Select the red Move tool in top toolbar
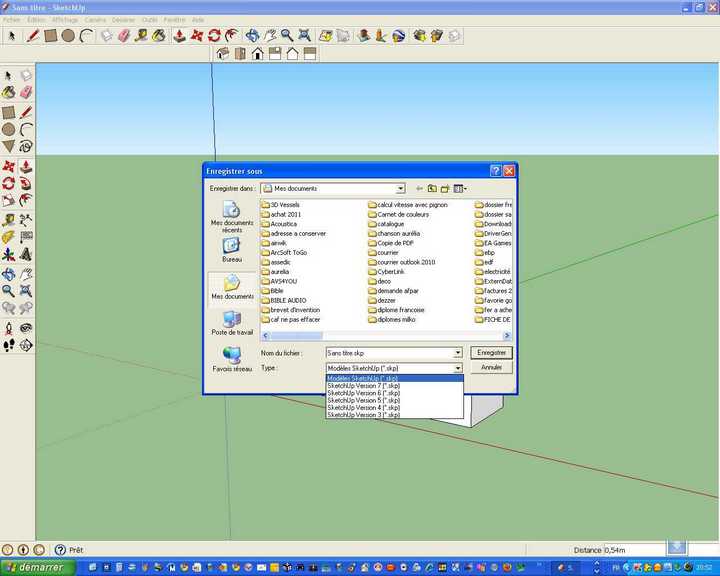The image size is (720, 576). (197, 36)
